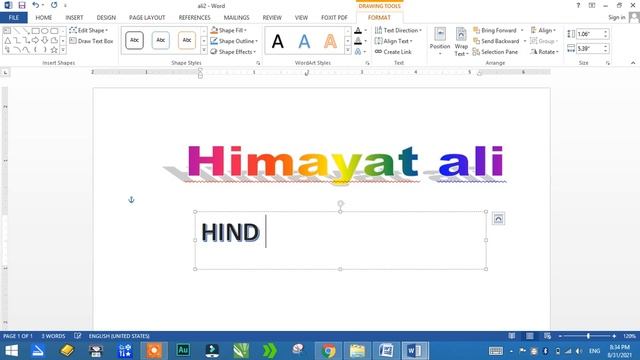Click the proofing errors icon in status bar
This screenshot has width=640, height=360.
point(78,336)
